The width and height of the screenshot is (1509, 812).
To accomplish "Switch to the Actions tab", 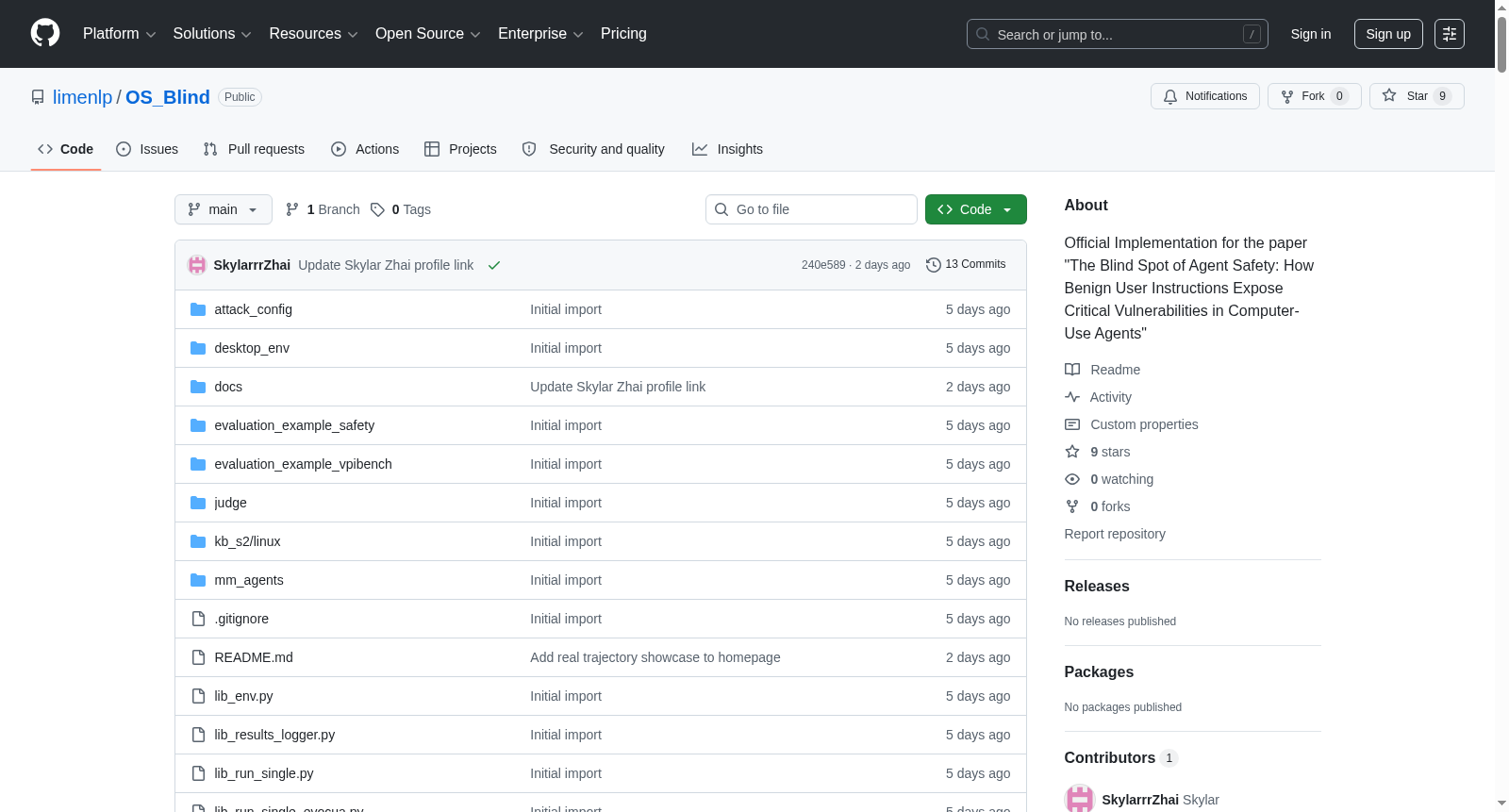I will (x=365, y=149).
